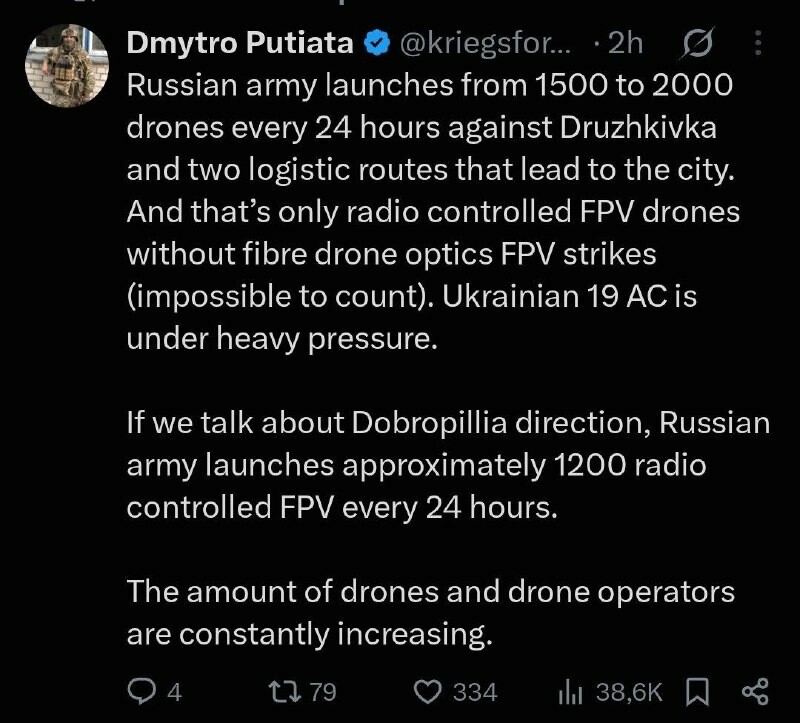Click the paragraph about Dobropillia direction
The width and height of the screenshot is (800, 723).
click(x=448, y=465)
